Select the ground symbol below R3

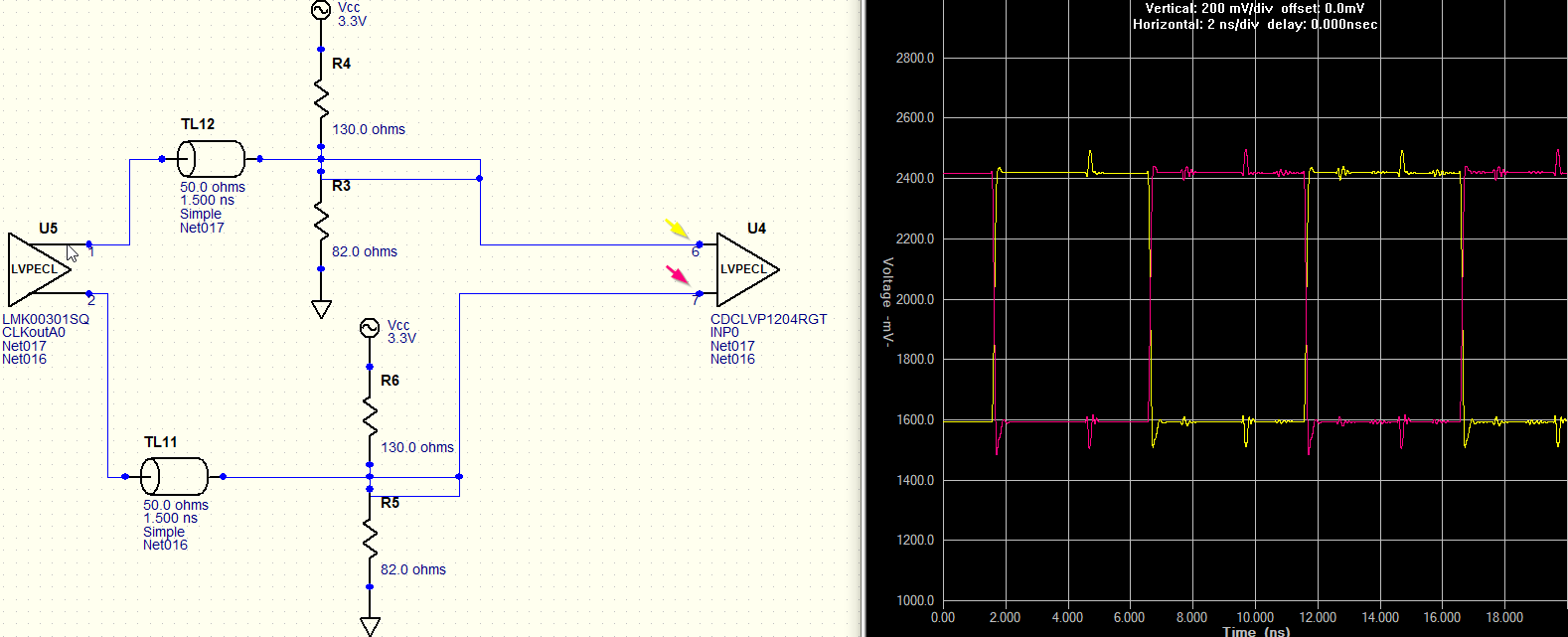321,309
